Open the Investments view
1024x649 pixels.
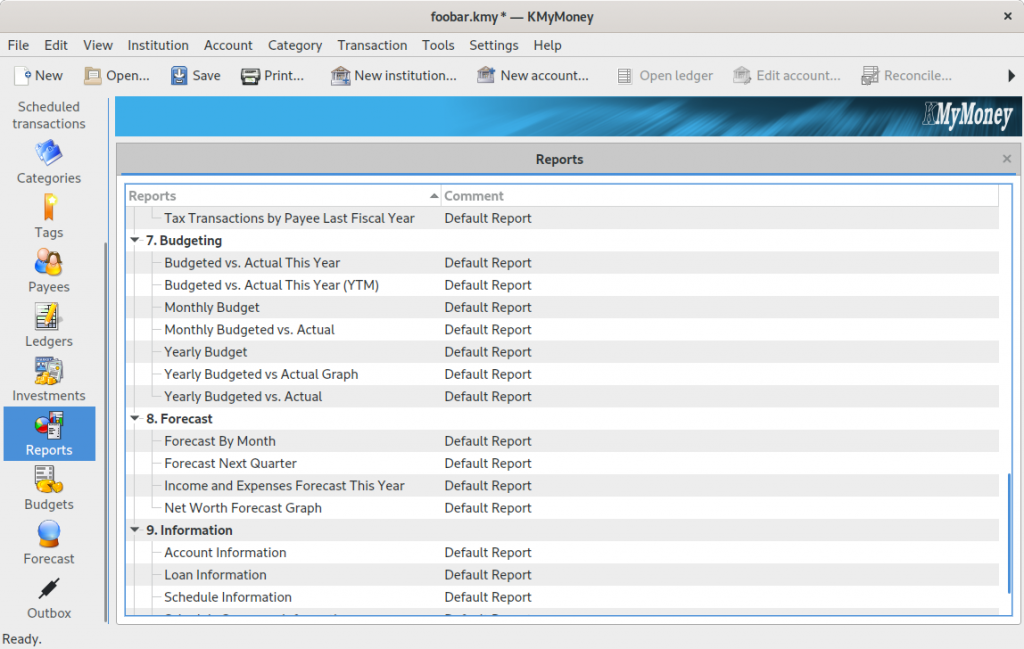pyautogui.click(x=48, y=380)
